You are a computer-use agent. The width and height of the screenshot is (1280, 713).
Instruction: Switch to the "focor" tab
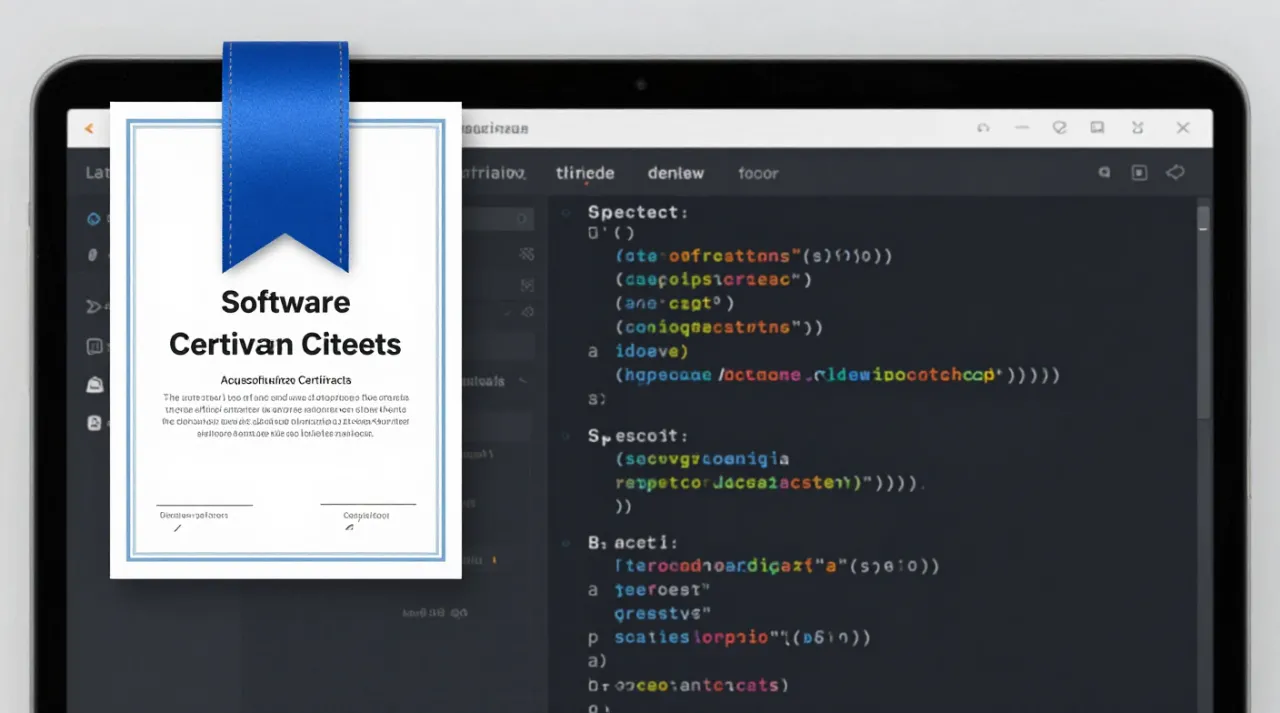758,173
